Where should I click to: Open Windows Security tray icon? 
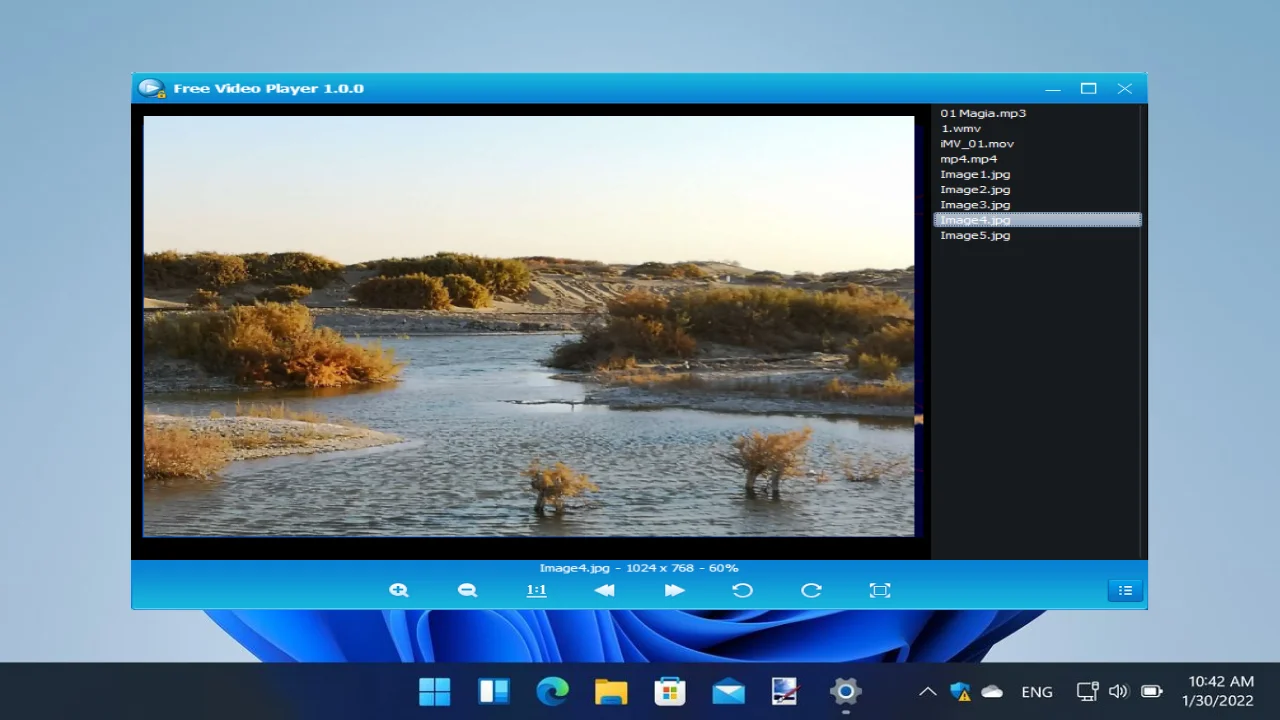click(x=960, y=691)
